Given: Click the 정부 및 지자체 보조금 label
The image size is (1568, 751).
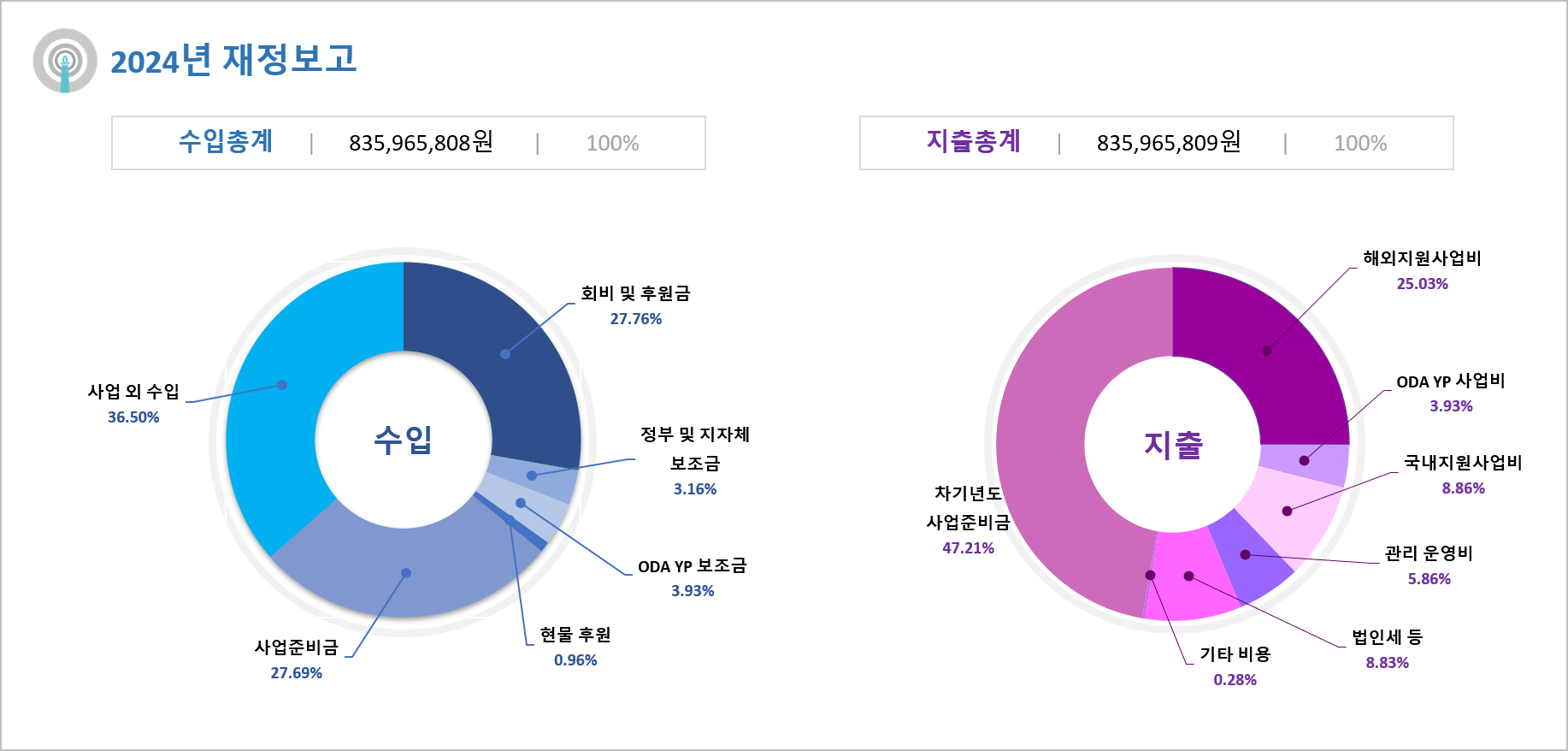Looking at the screenshot, I should pyautogui.click(x=694, y=449).
